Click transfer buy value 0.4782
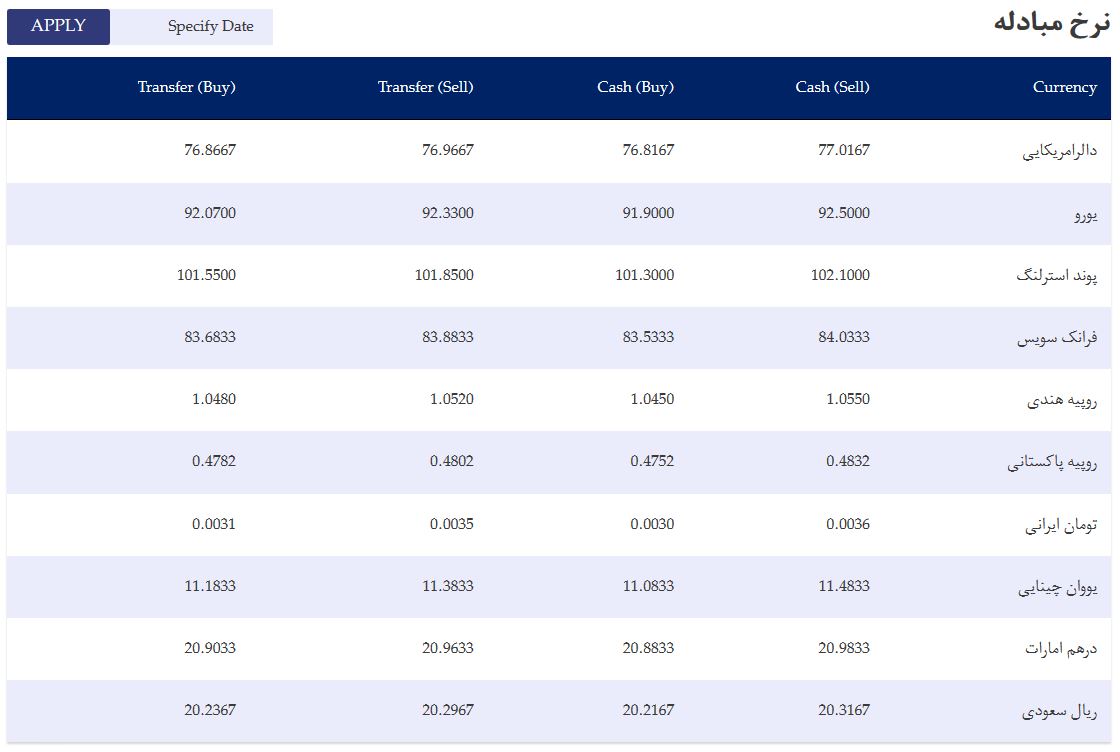 point(214,461)
